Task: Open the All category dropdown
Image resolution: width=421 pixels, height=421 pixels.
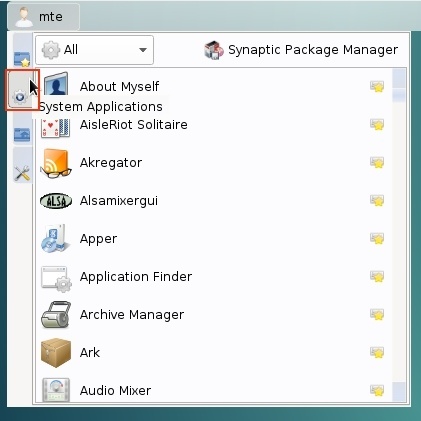Action: pyautogui.click(x=94, y=50)
